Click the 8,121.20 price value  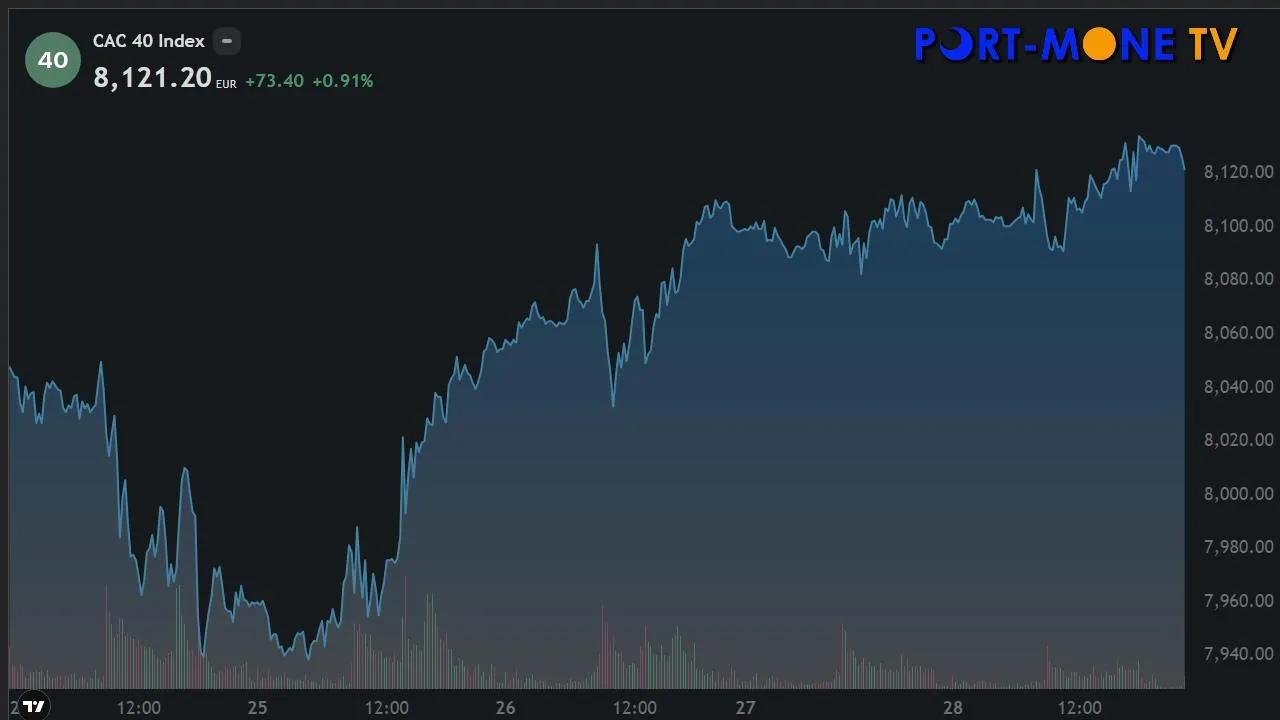tap(152, 78)
